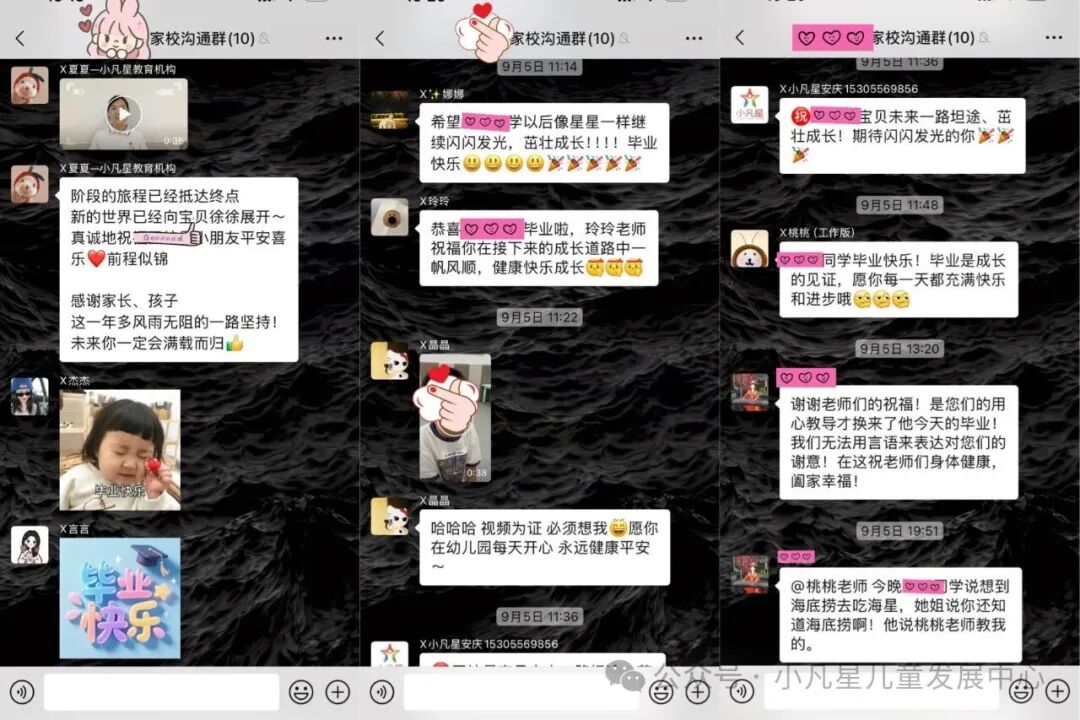Select 玲玲's message 玲玲老师祝福你
Viewport: 1080px width, 720px height.
[x=539, y=248]
